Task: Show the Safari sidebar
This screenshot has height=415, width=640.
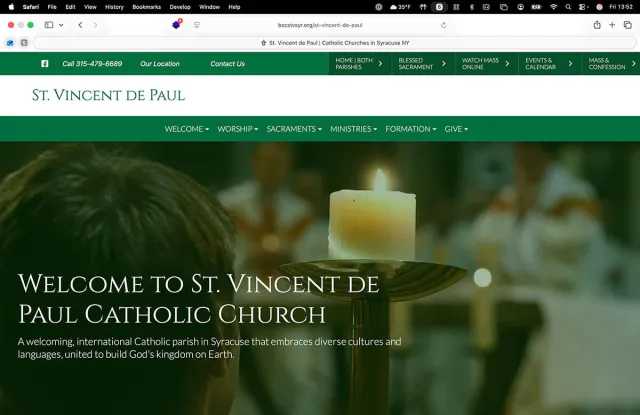Action: point(49,25)
